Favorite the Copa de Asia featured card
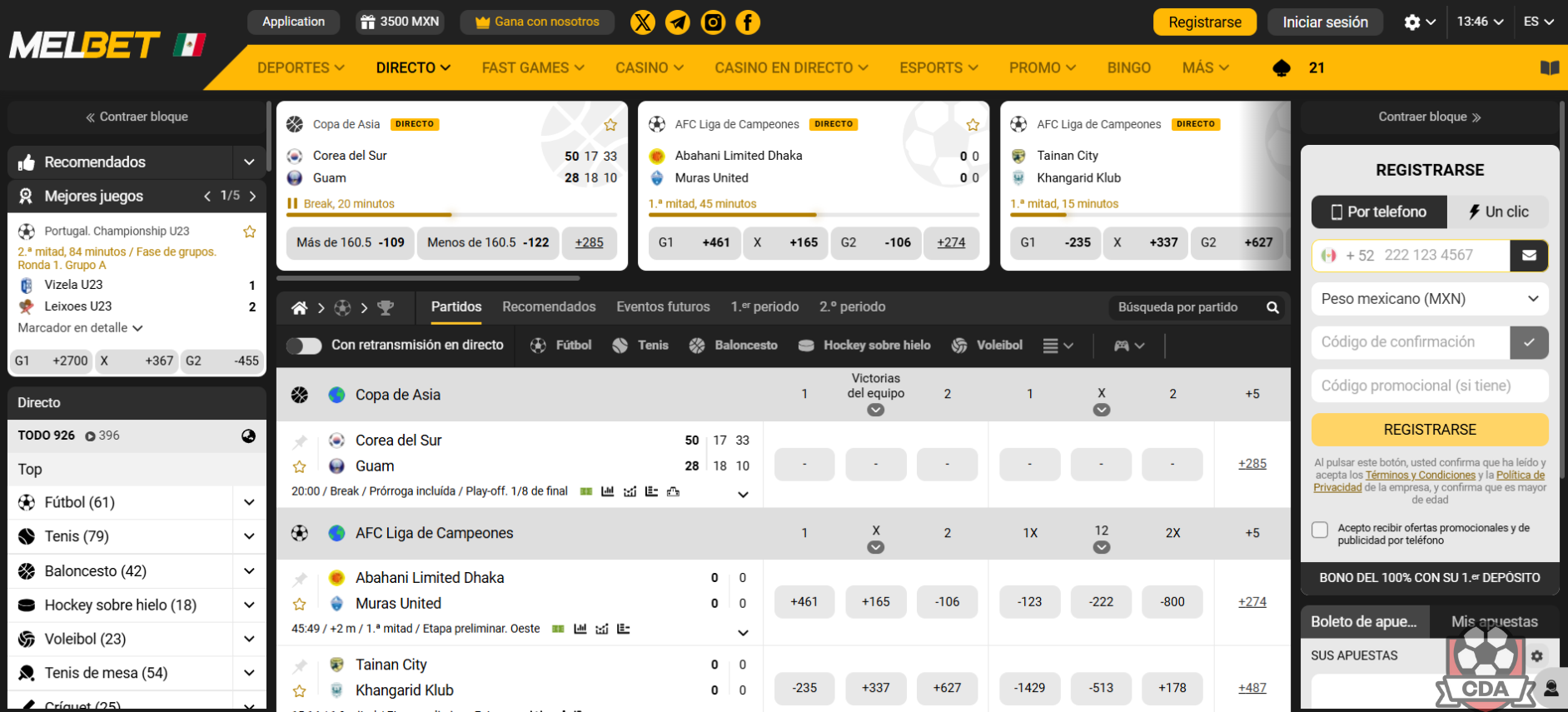The image size is (1568, 712). click(x=610, y=125)
